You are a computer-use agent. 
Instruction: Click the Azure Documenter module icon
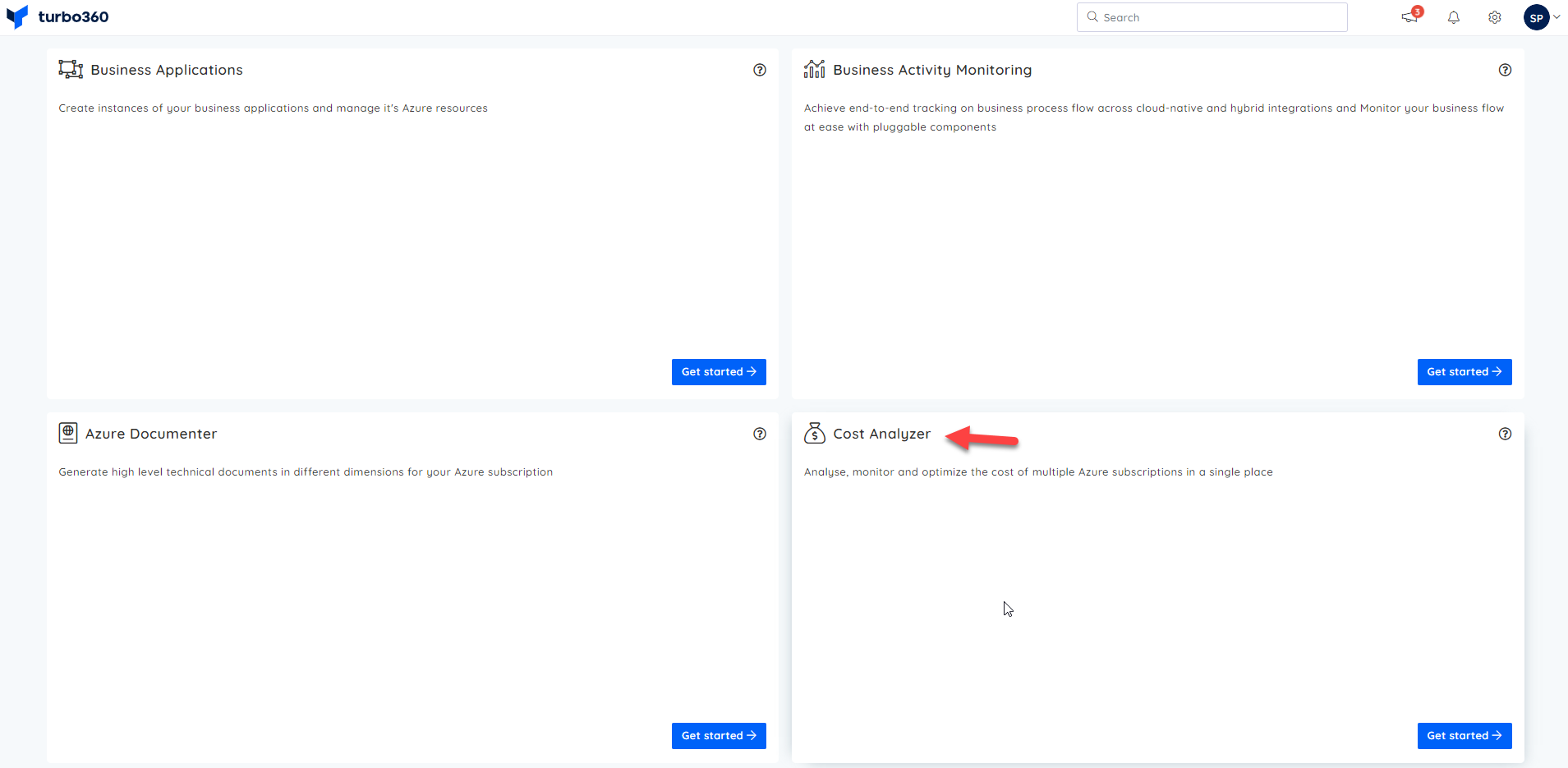tap(68, 433)
